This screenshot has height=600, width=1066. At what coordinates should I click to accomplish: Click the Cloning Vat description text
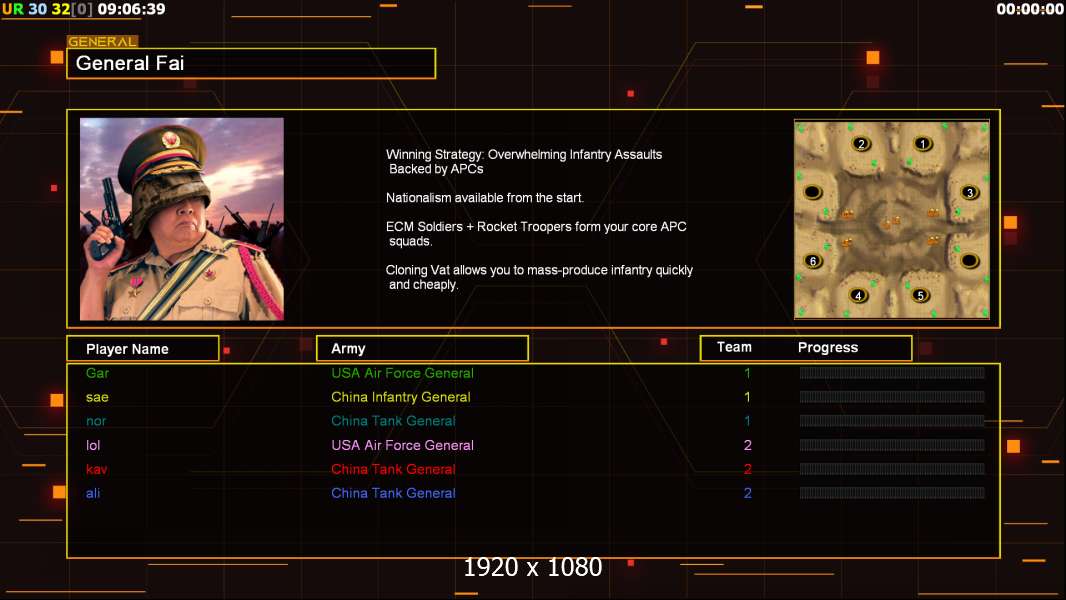point(539,277)
